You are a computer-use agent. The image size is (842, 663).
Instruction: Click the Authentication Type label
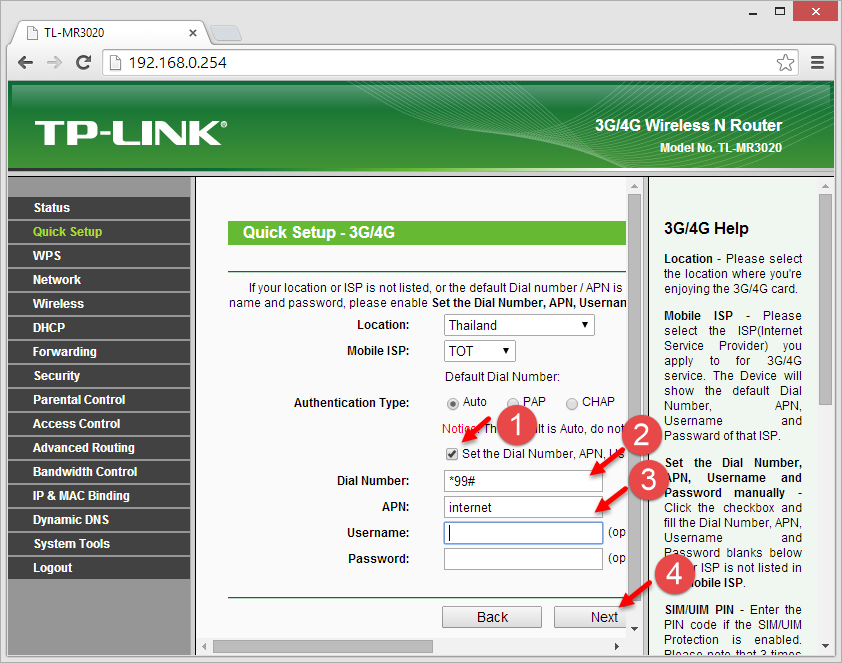pyautogui.click(x=351, y=403)
